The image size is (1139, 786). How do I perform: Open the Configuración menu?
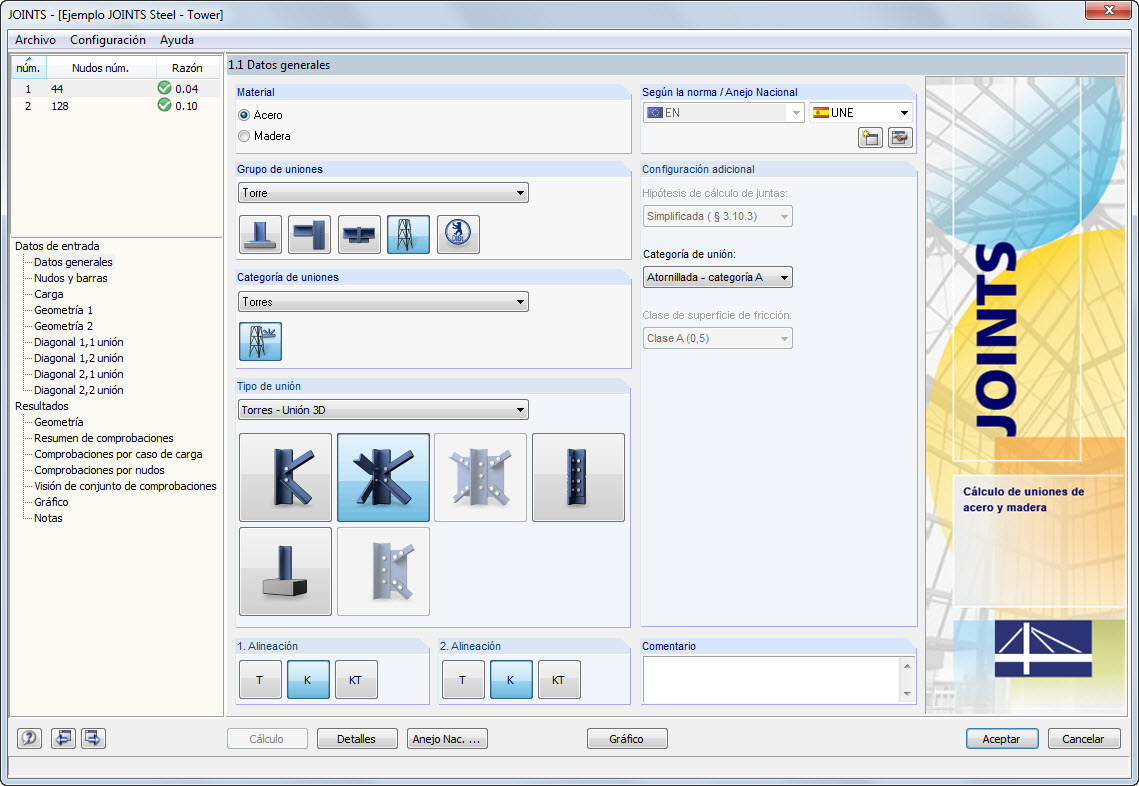coord(108,40)
